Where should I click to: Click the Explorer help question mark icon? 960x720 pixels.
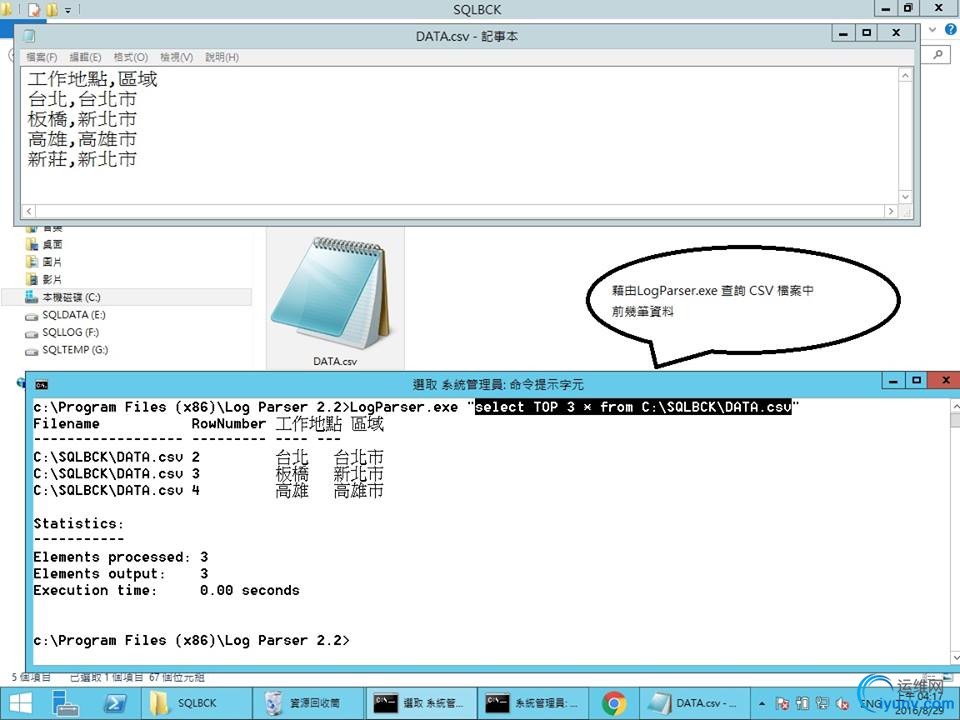[x=950, y=29]
